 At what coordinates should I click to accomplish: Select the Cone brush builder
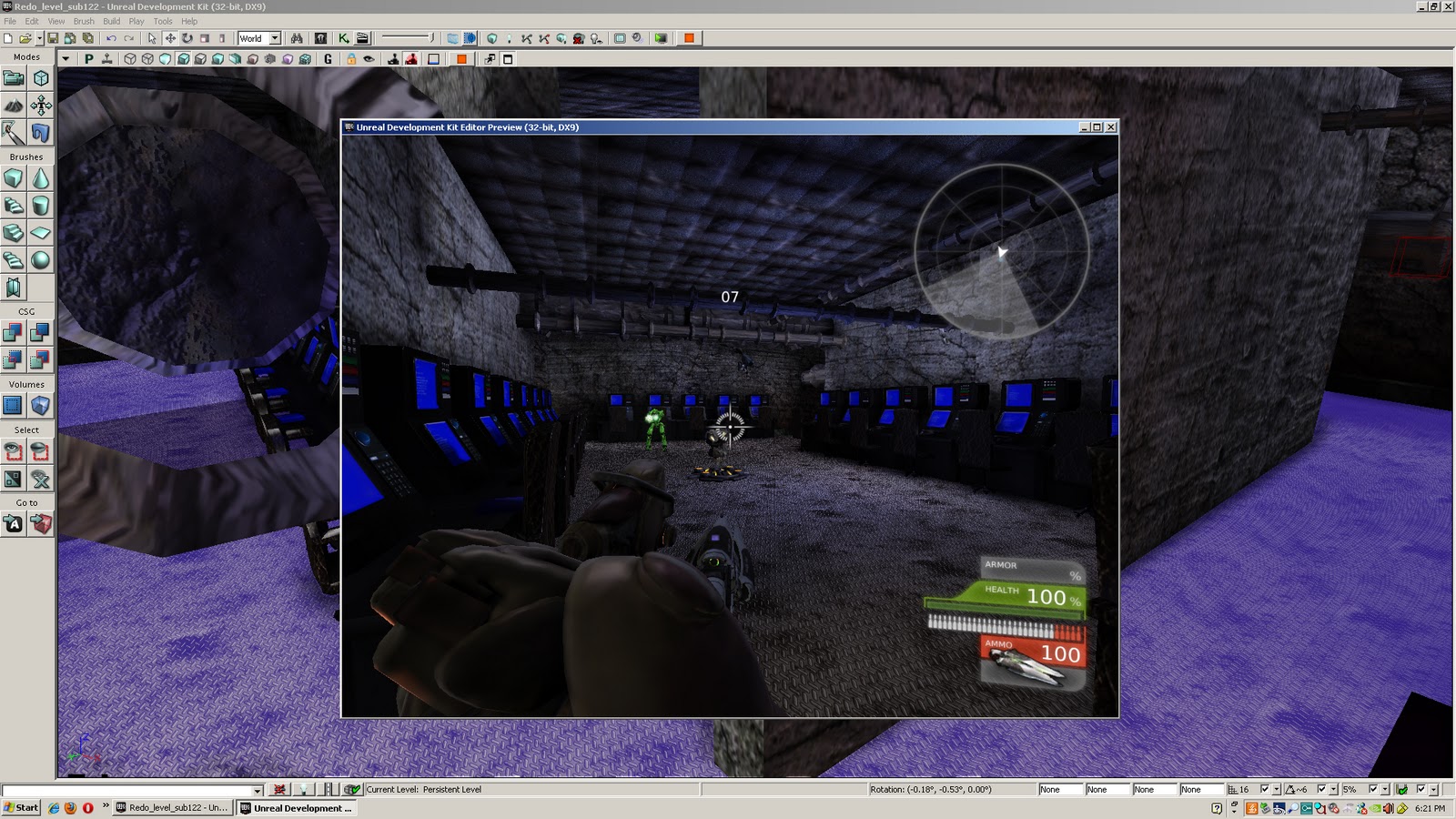point(41,178)
